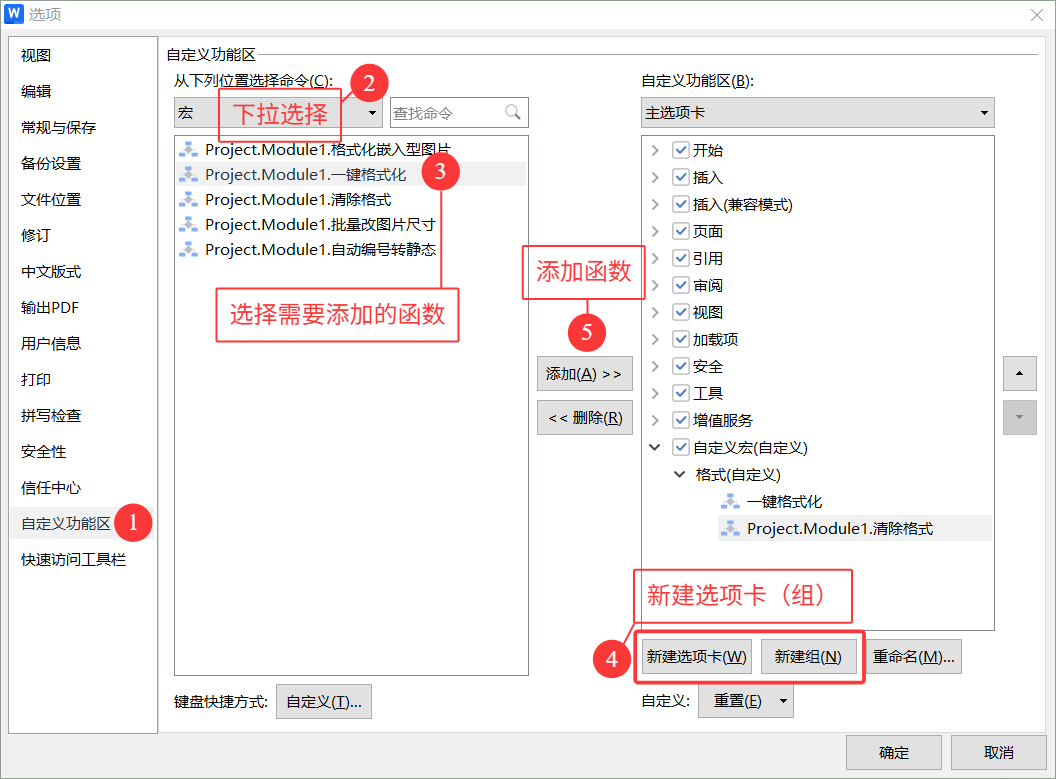Click the up-arrow to move selected item up
This screenshot has height=779, width=1056.
pyautogui.click(x=1019, y=373)
